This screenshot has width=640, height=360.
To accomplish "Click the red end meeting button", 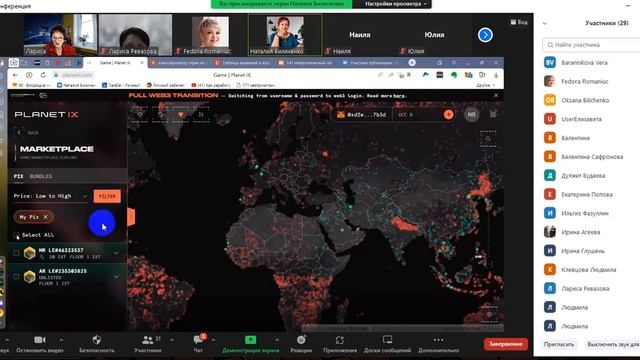I will pyautogui.click(x=506, y=344).
